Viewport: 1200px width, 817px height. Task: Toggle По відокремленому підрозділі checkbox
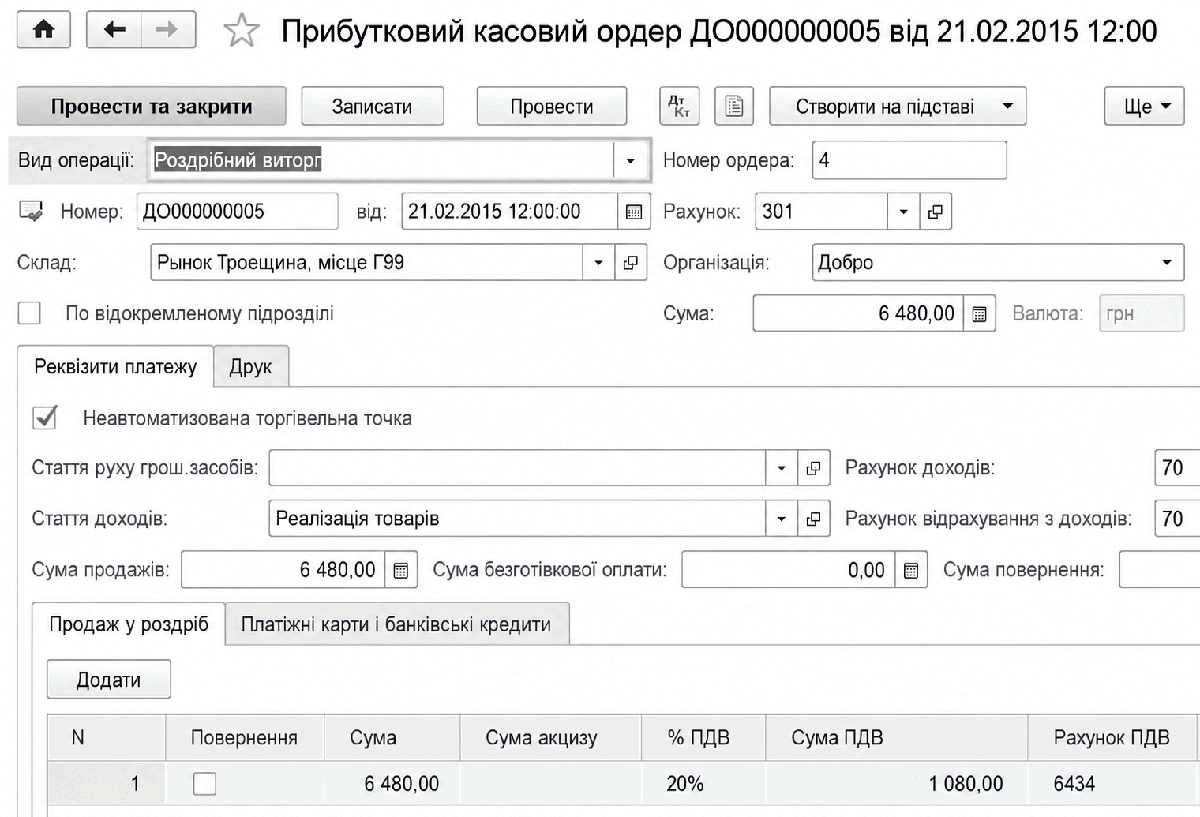pos(30,314)
